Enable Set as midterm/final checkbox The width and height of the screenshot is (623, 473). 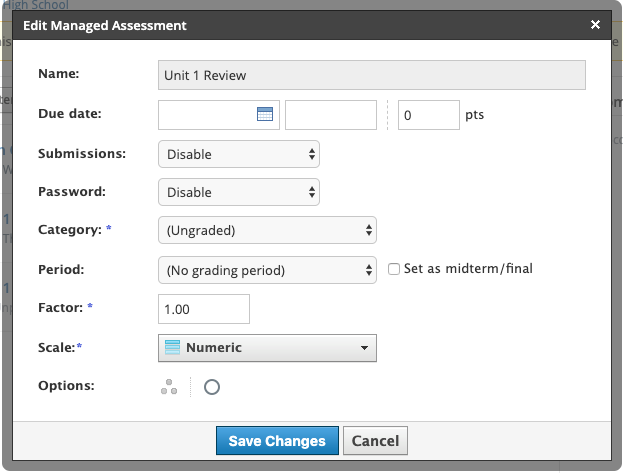click(x=394, y=269)
